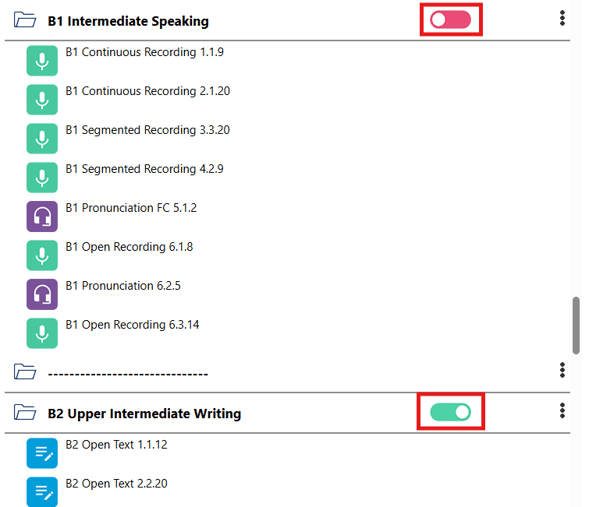Viewport: 589px width, 507px height.
Task: Open B1 Segmented Recording 4.2.9 activity
Action: [x=144, y=169]
